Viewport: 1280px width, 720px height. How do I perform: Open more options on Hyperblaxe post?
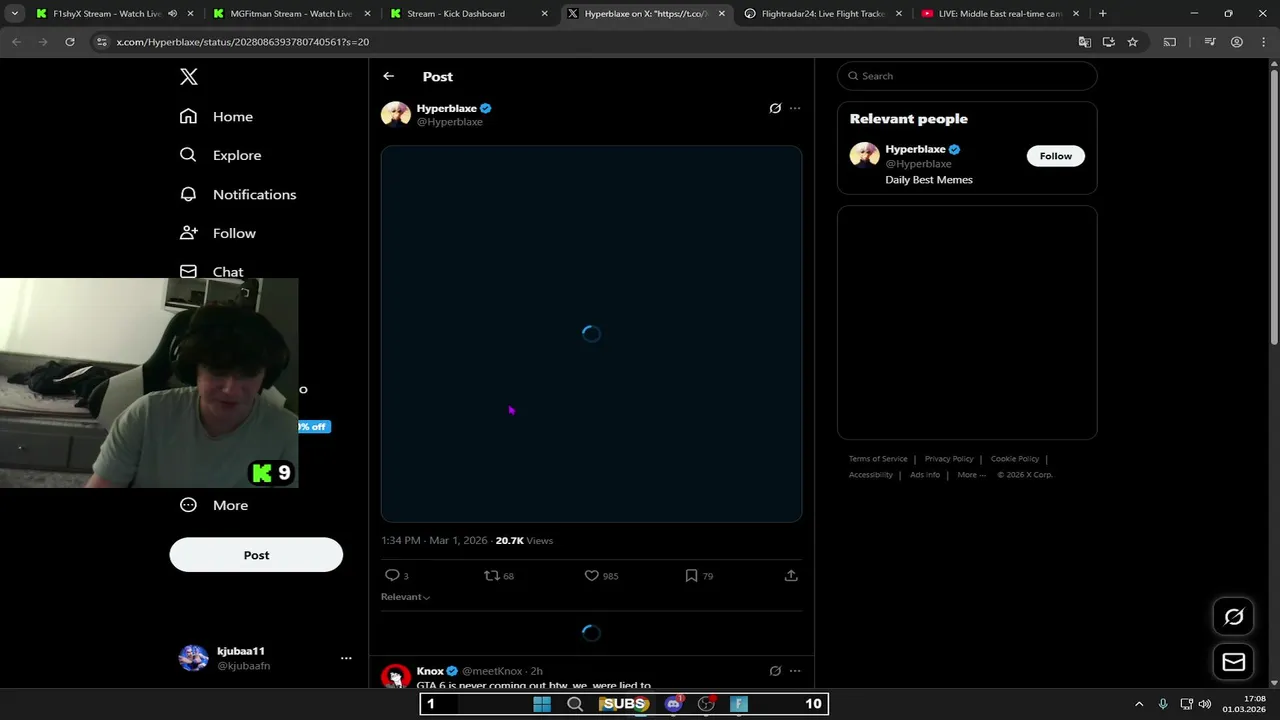795,108
